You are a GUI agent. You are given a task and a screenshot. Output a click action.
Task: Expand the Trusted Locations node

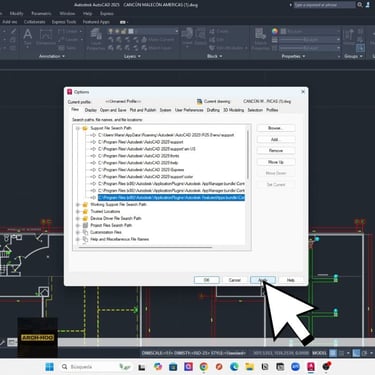pos(78,212)
